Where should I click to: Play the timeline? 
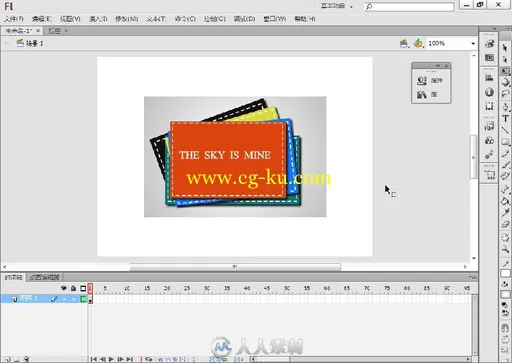[111, 359]
